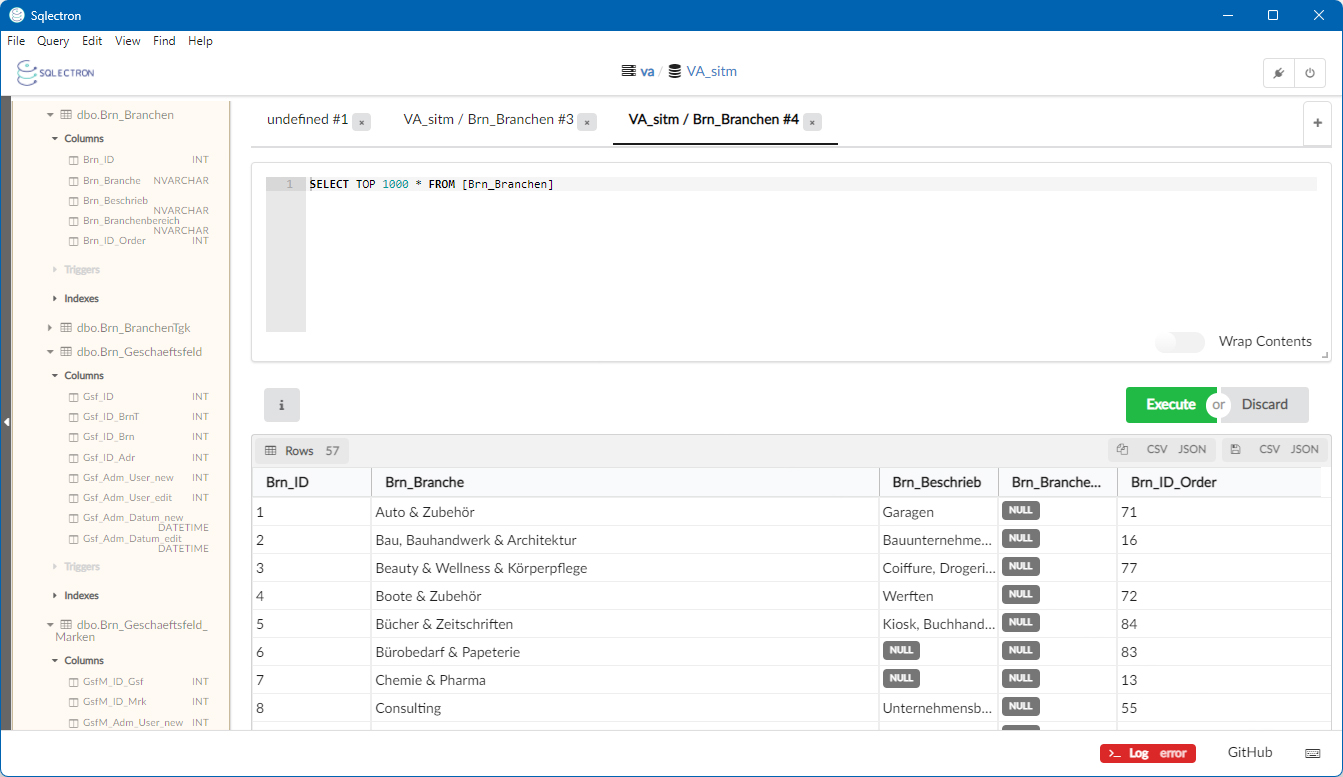Collapse Columns under dbo.Brn_Geschaeftsfeld_Marken

(x=56, y=661)
